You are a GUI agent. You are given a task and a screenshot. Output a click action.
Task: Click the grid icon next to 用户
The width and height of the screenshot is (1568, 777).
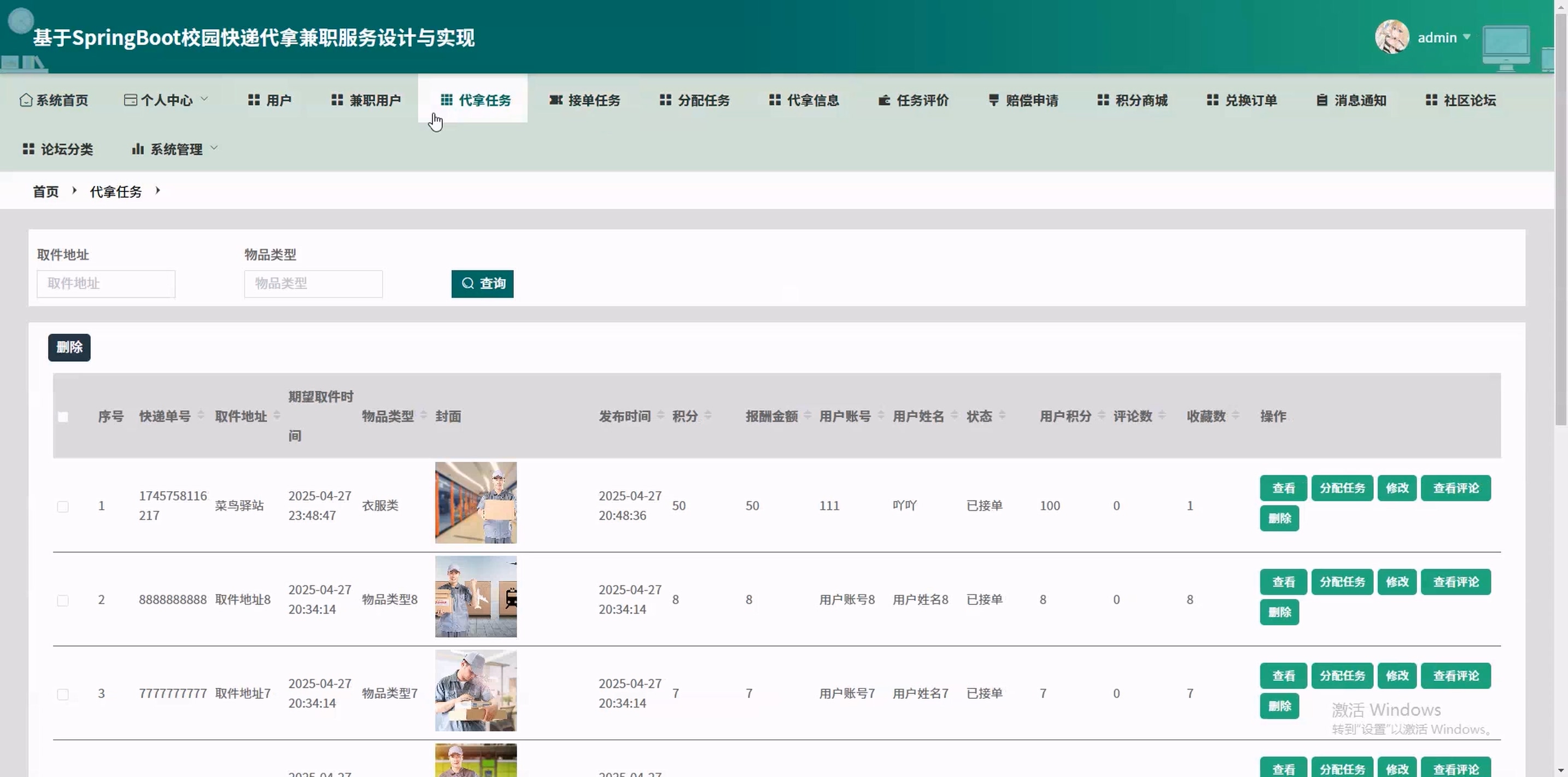(254, 100)
